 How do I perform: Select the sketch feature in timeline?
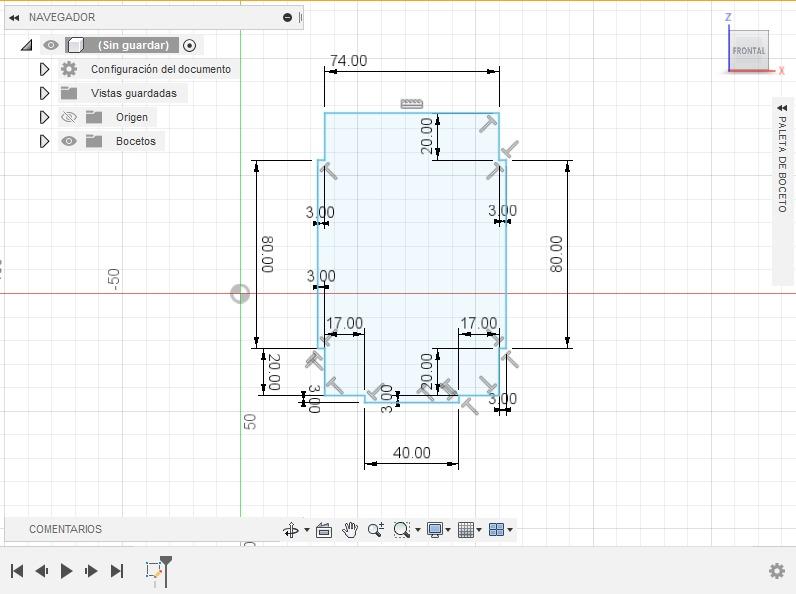coord(153,571)
